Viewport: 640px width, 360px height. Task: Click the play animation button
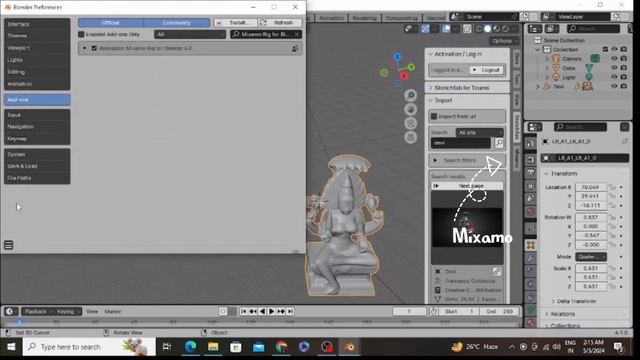[x=271, y=311]
